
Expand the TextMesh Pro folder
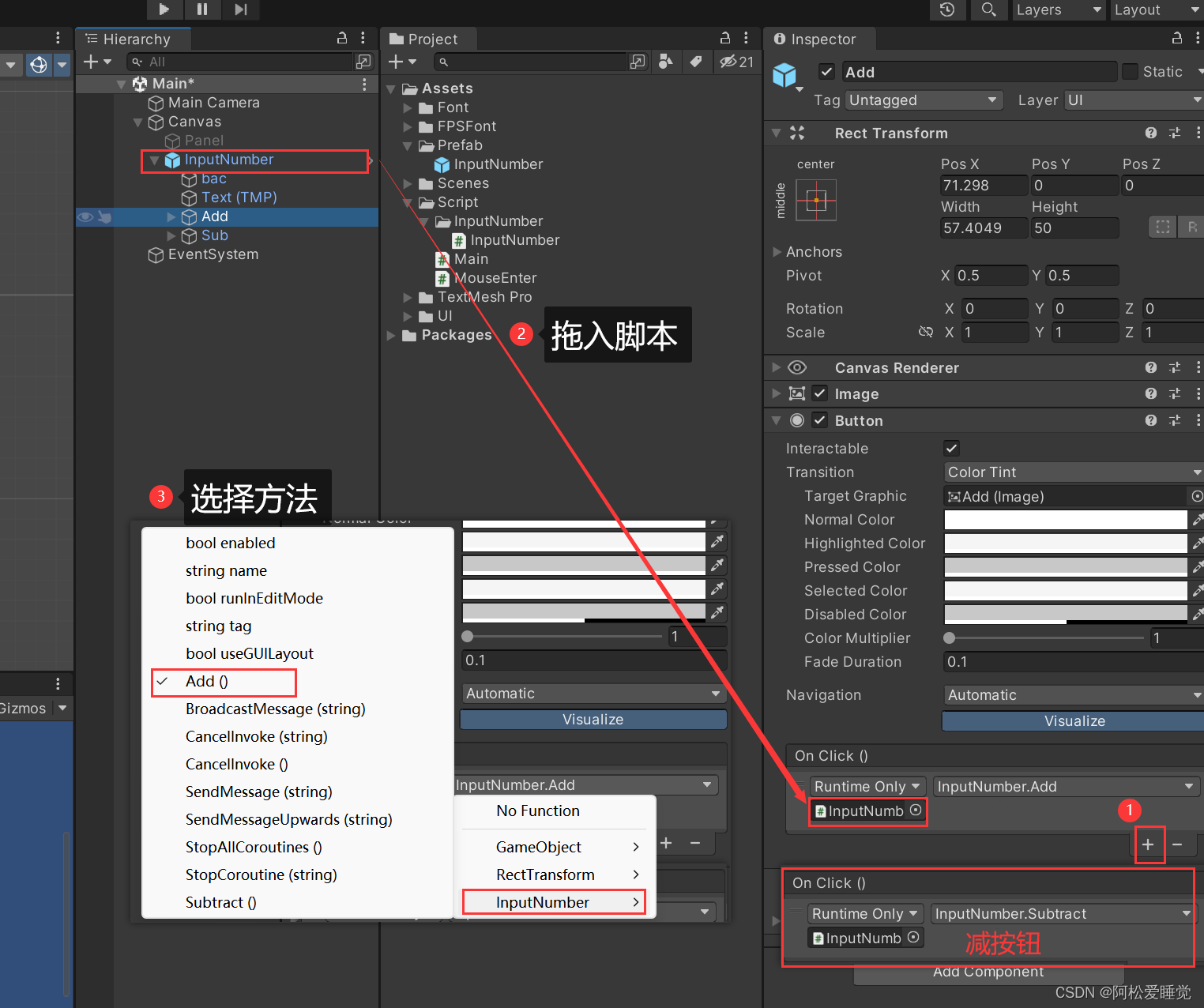click(x=408, y=297)
